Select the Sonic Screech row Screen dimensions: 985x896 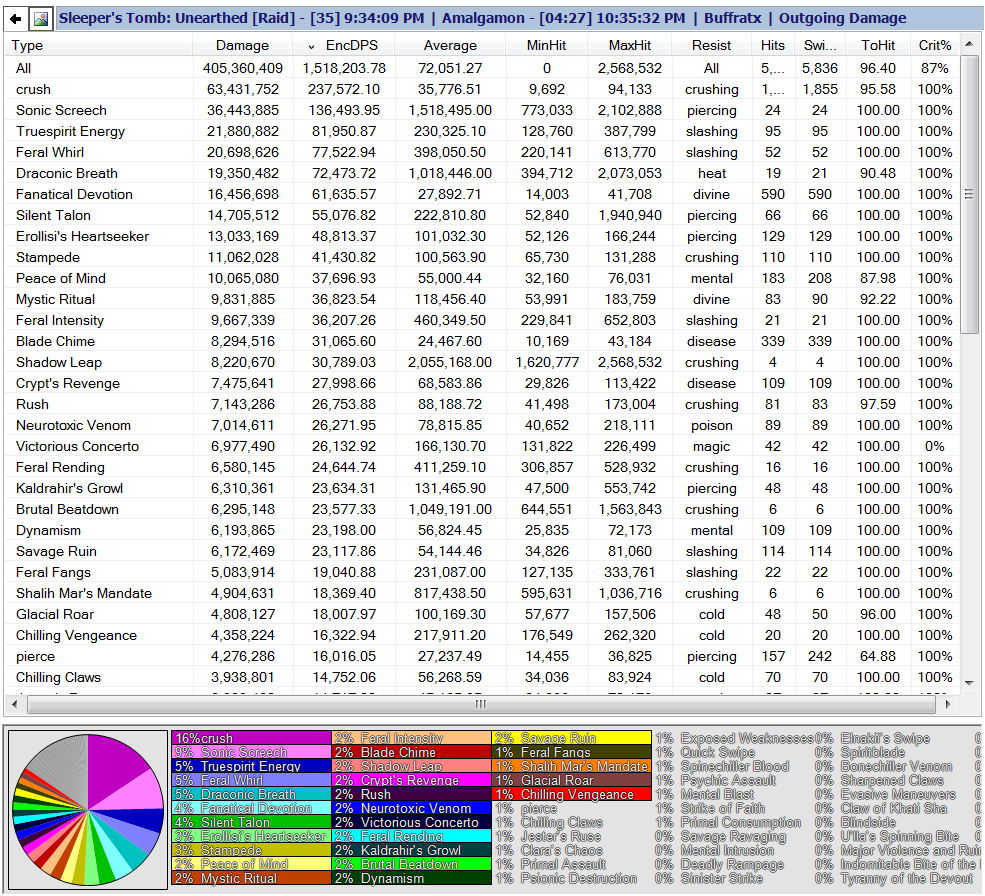tap(482, 110)
